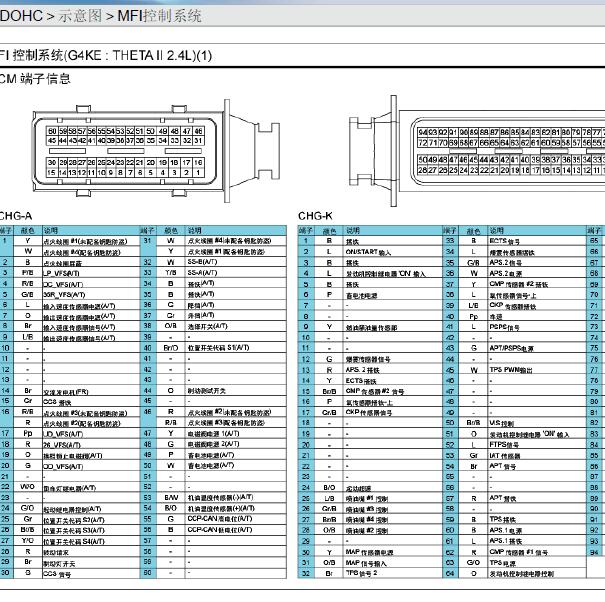Select the MFI控制系统 breadcrumb entry
The width and height of the screenshot is (605, 602).
coord(159,16)
